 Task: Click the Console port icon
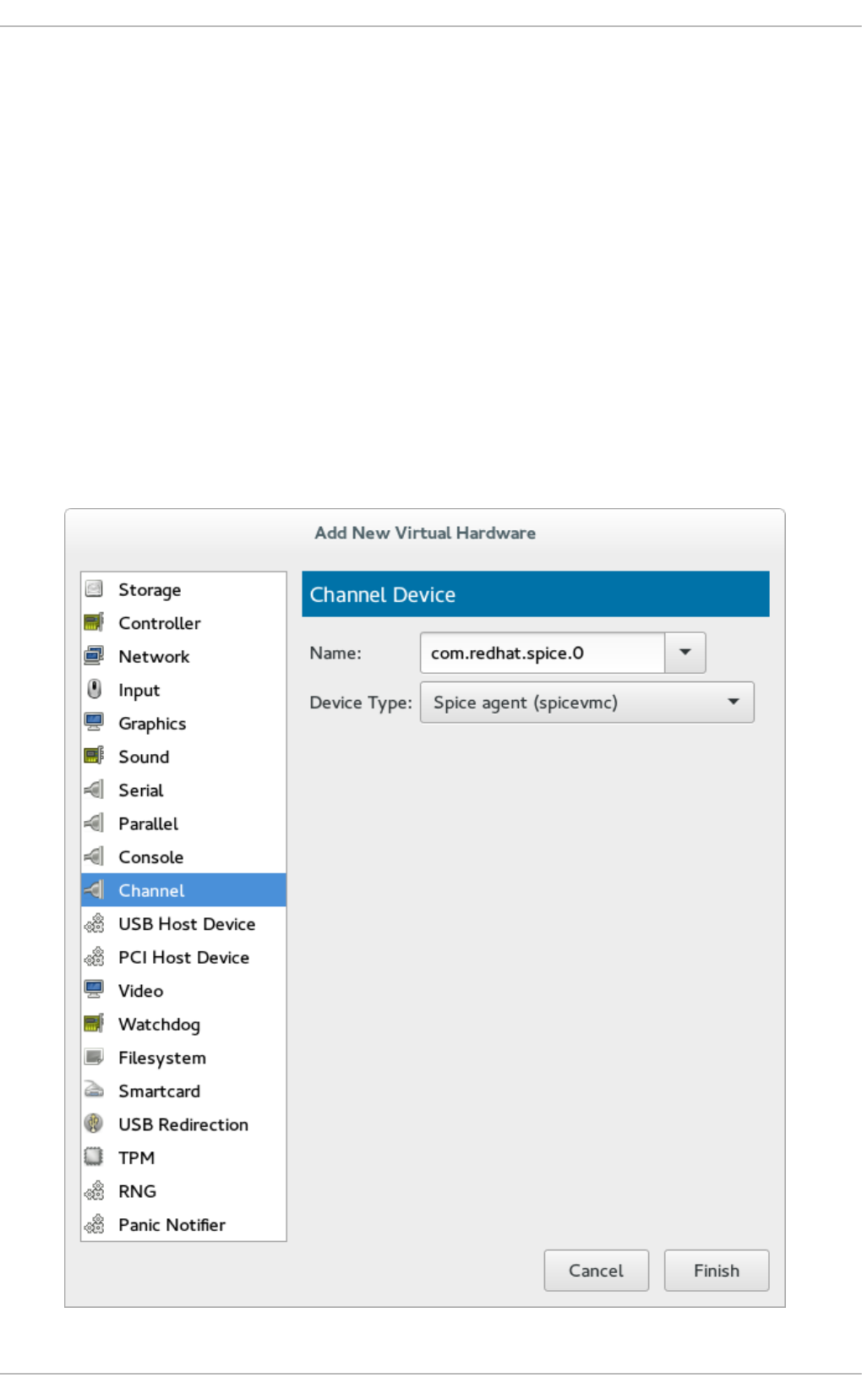point(94,856)
